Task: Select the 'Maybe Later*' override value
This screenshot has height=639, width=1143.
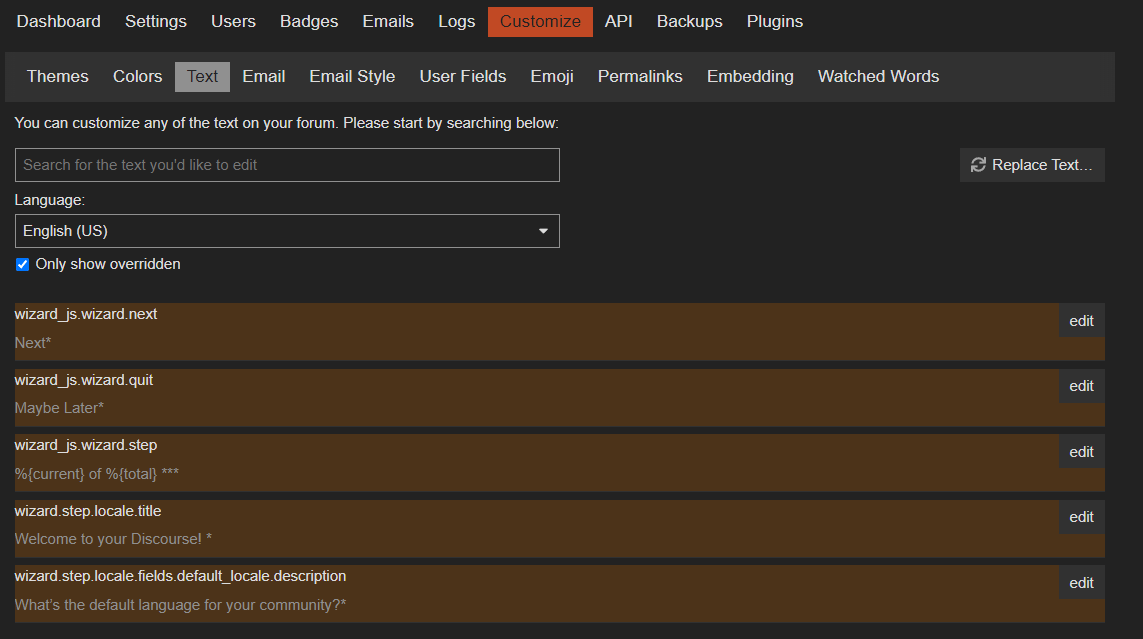Action: [59, 408]
